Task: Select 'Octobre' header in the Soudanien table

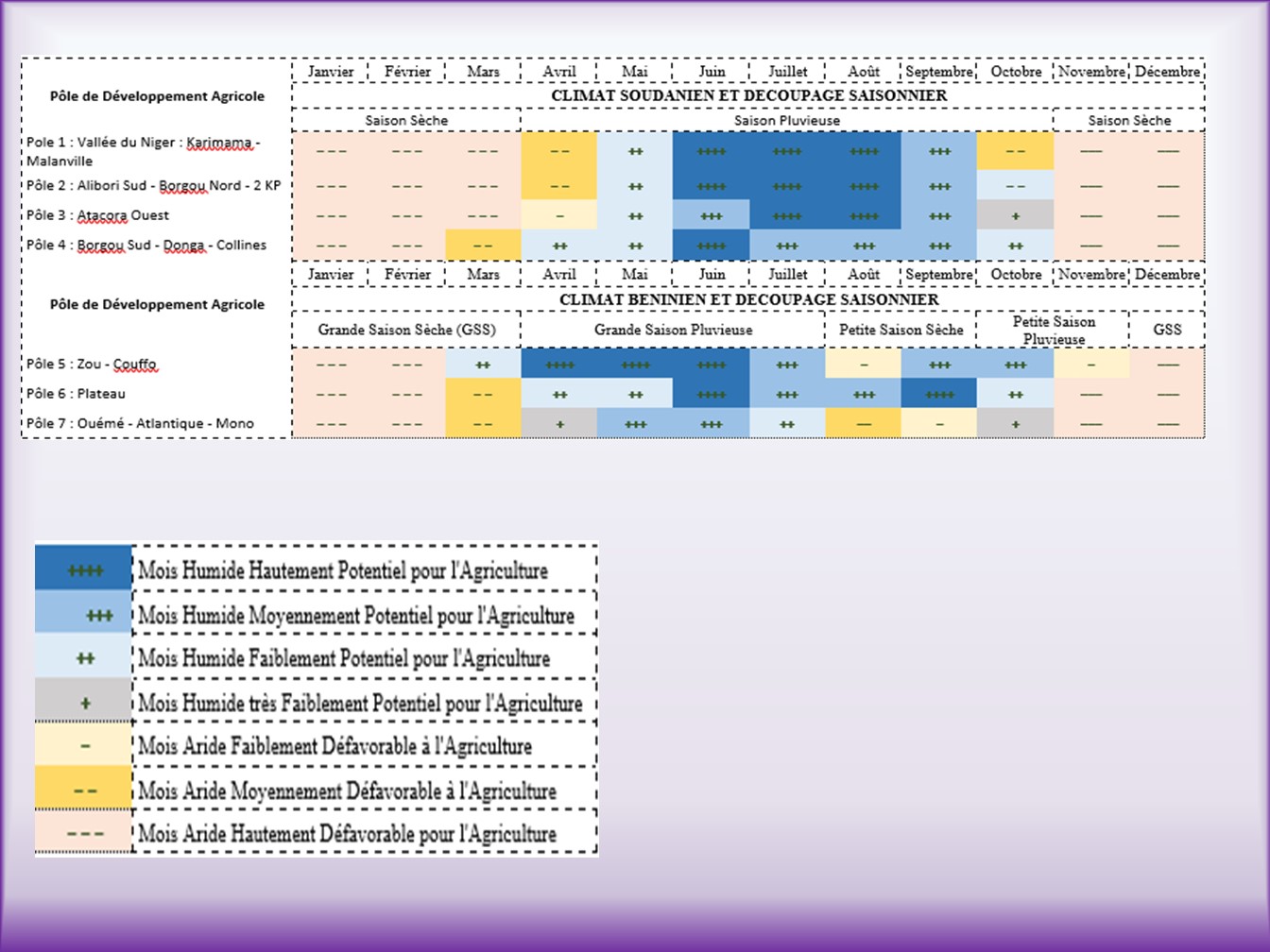Action: click(x=1016, y=72)
